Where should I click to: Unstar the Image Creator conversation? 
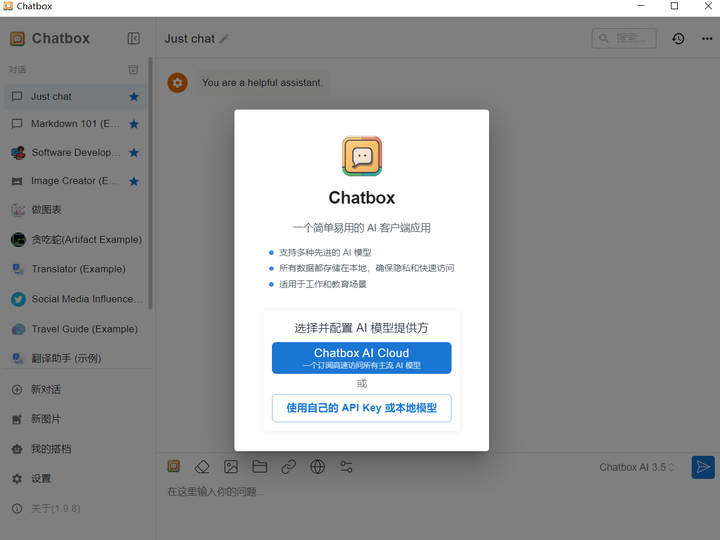point(134,181)
